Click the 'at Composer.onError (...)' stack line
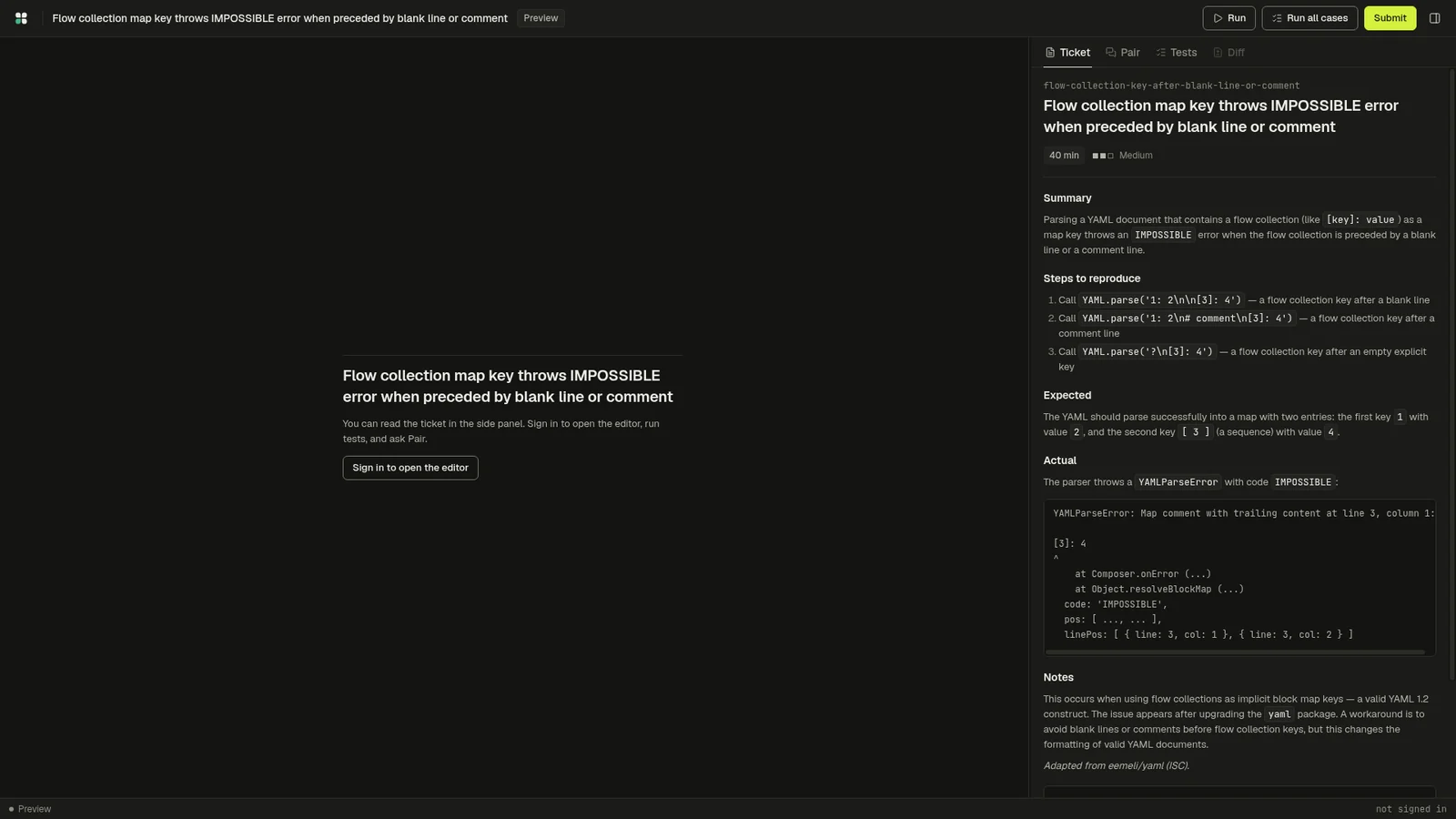The image size is (1456, 819). 1143,574
